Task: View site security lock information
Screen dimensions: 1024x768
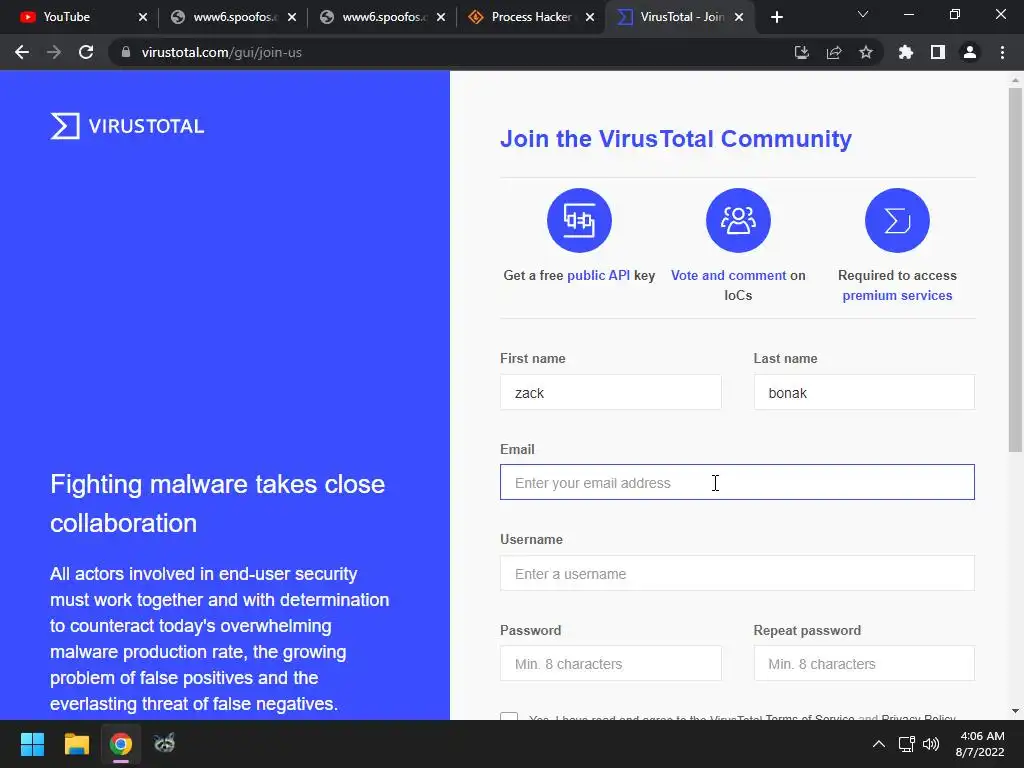Action: [126, 52]
